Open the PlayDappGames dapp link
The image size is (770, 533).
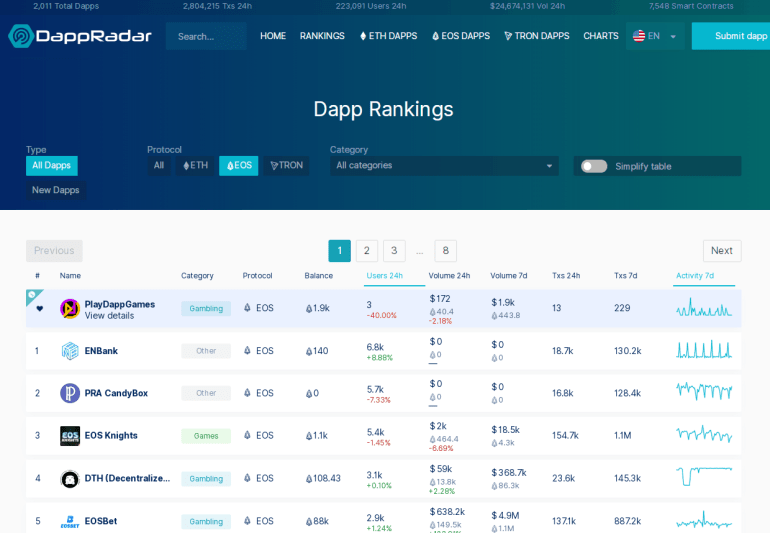pyautogui.click(x=120, y=304)
